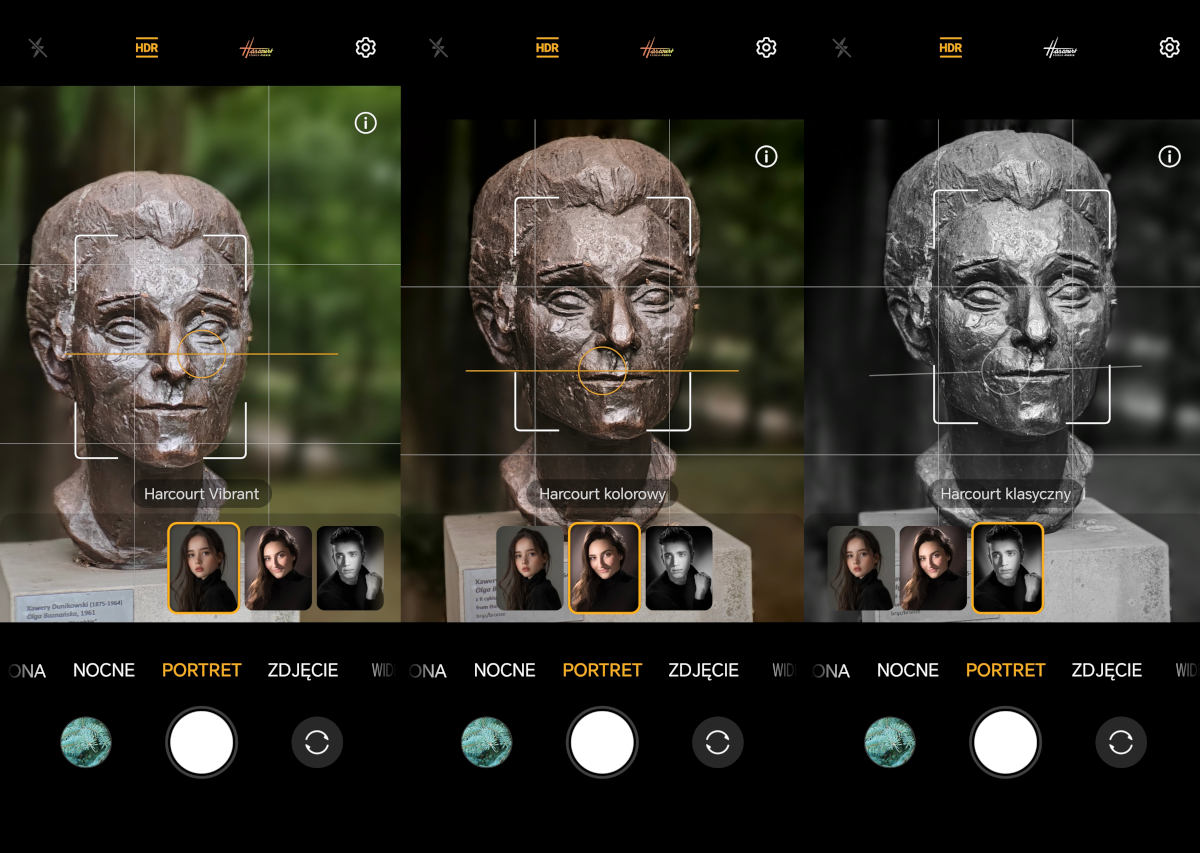This screenshot has height=853, width=1200.
Task: Tap info icon on the black-and-white preview
Action: pos(1169,157)
